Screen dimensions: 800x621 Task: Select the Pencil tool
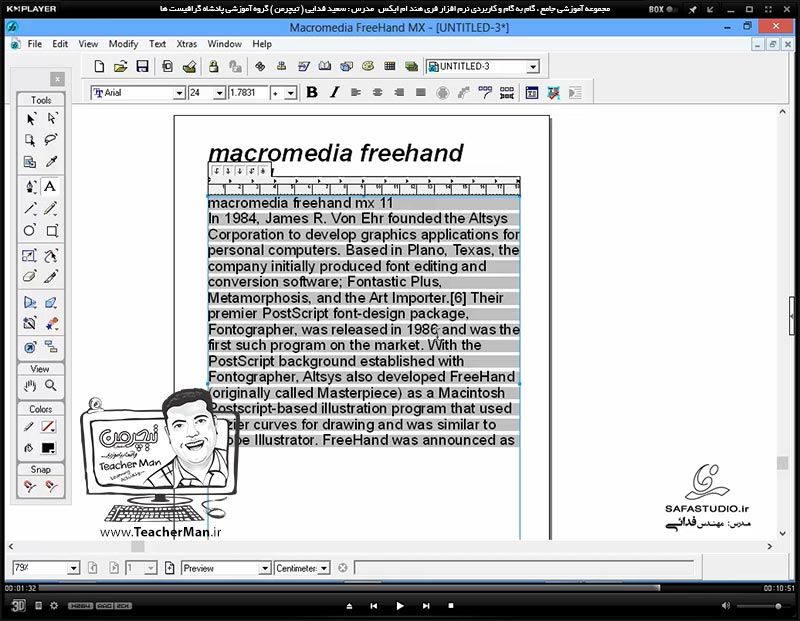pyautogui.click(x=52, y=208)
